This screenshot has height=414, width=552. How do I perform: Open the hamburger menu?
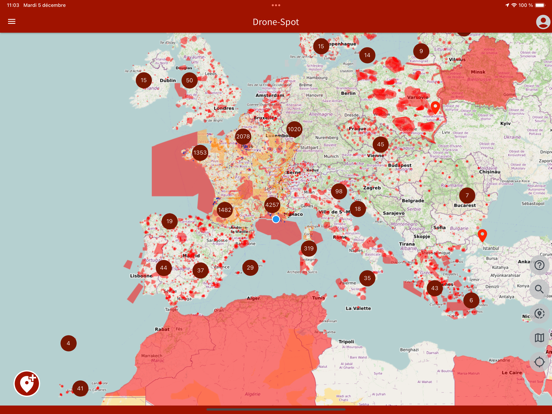tap(12, 22)
